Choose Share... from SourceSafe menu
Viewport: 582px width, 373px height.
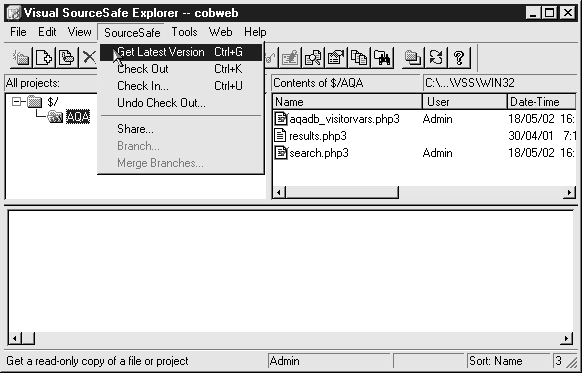pyautogui.click(x=181, y=129)
